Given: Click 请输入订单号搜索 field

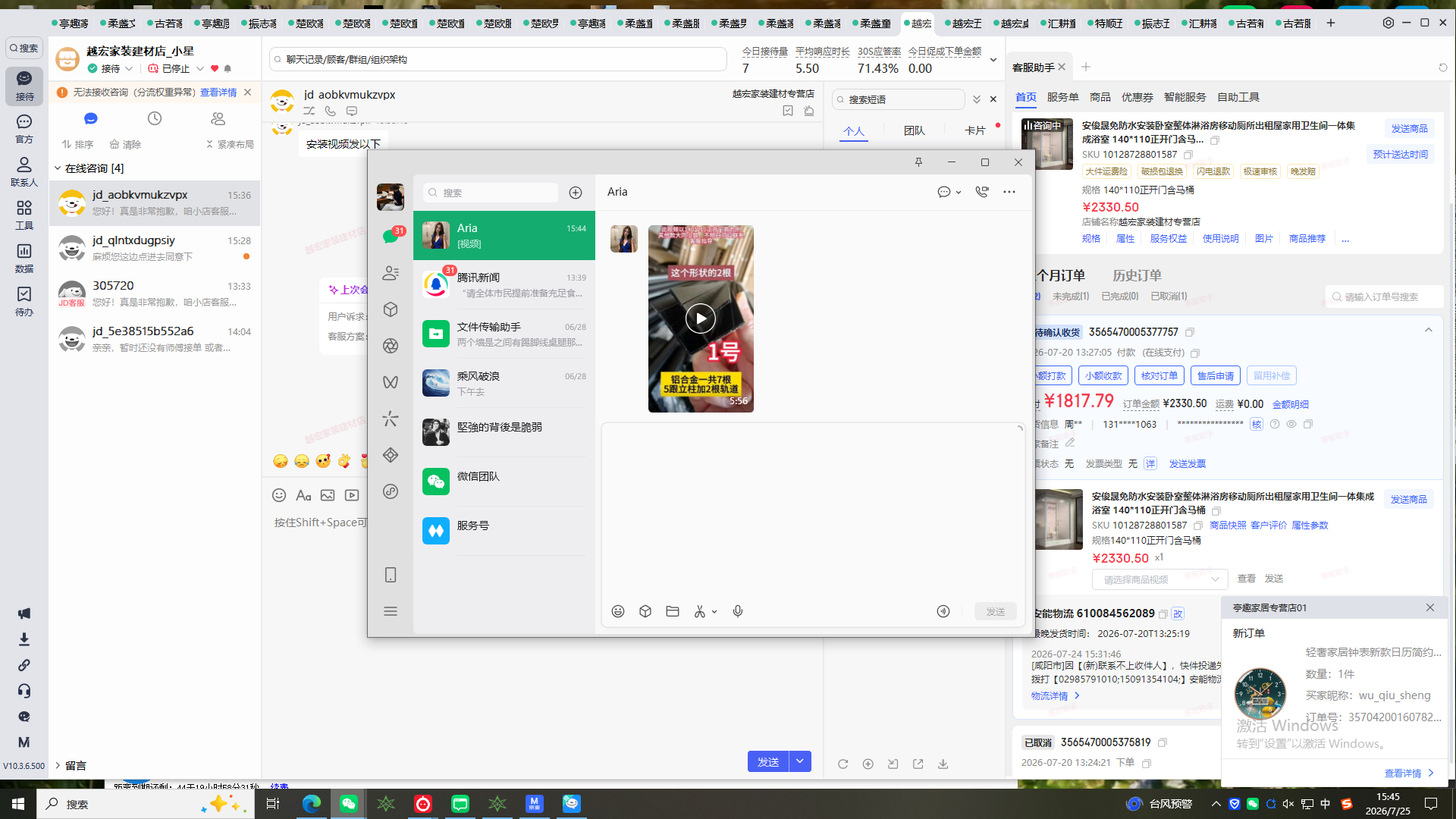Looking at the screenshot, I should click(1384, 297).
